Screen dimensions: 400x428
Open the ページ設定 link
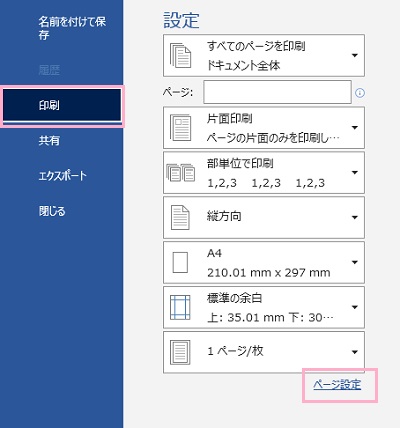(337, 385)
